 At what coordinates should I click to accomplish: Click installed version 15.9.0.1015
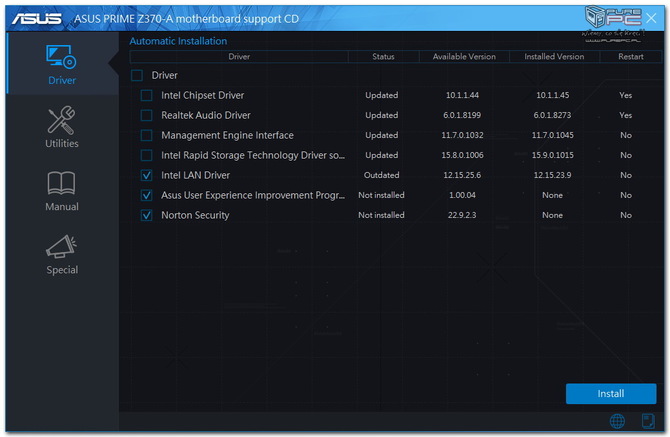pos(552,155)
